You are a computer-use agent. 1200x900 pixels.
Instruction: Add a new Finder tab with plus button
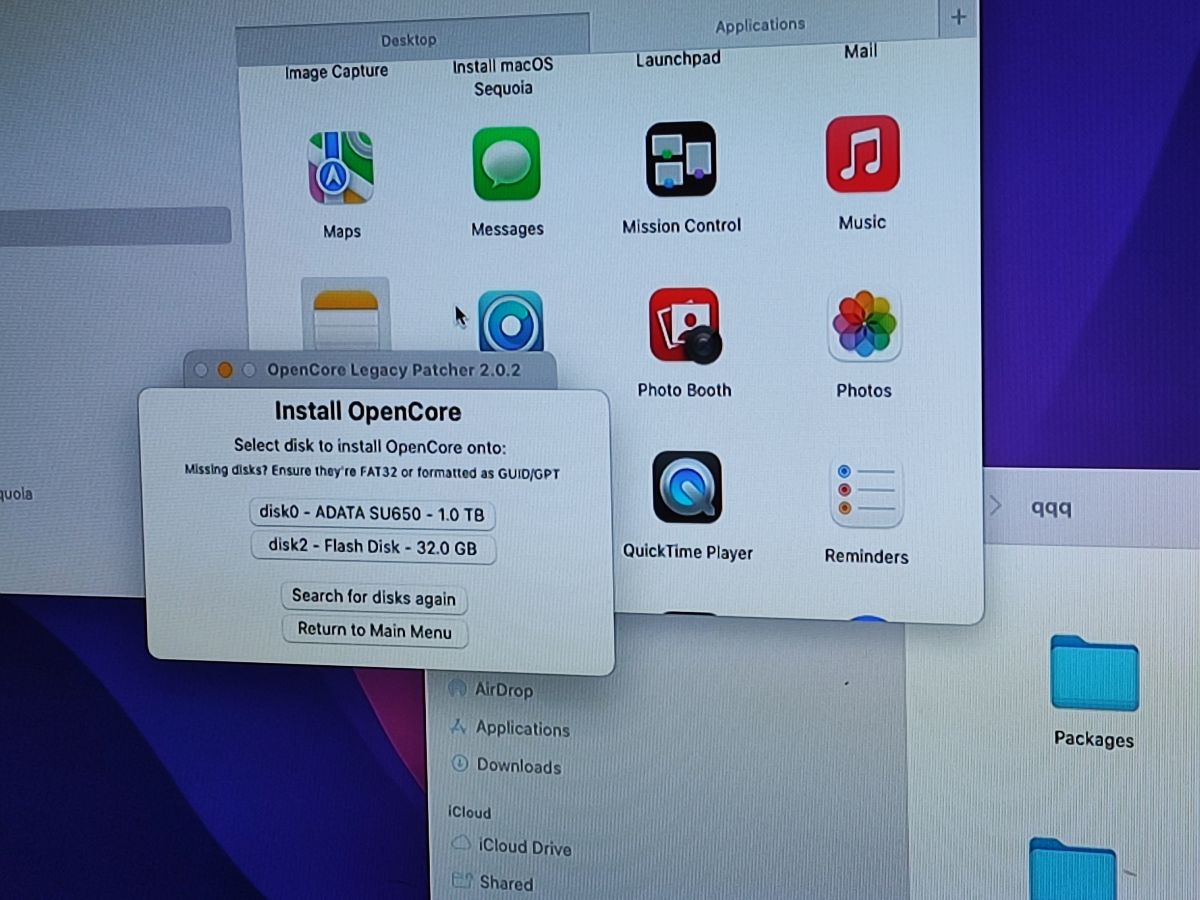958,17
